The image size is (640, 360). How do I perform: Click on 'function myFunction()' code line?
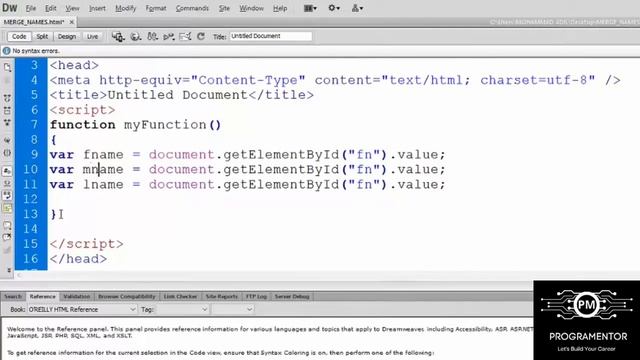coord(136,124)
